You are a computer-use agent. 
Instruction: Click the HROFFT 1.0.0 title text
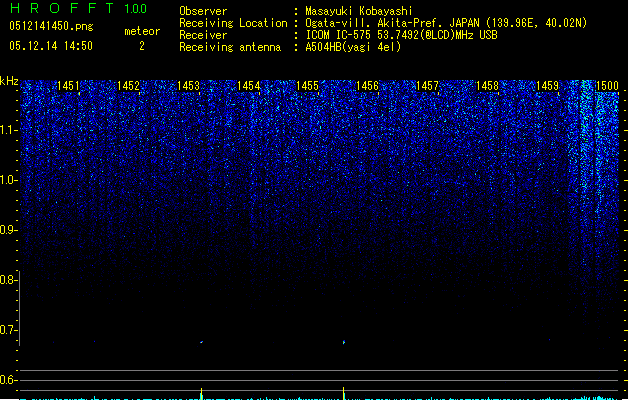click(x=78, y=8)
